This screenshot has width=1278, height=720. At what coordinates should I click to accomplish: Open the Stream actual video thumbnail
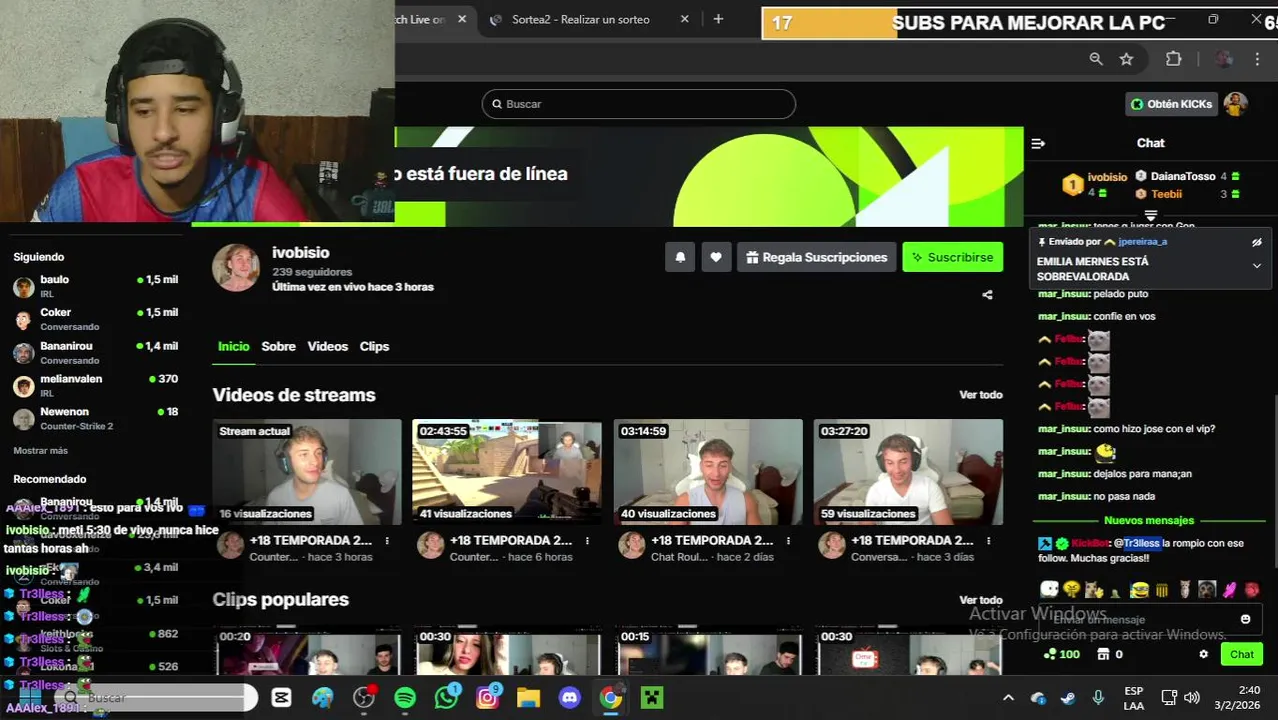coord(307,472)
